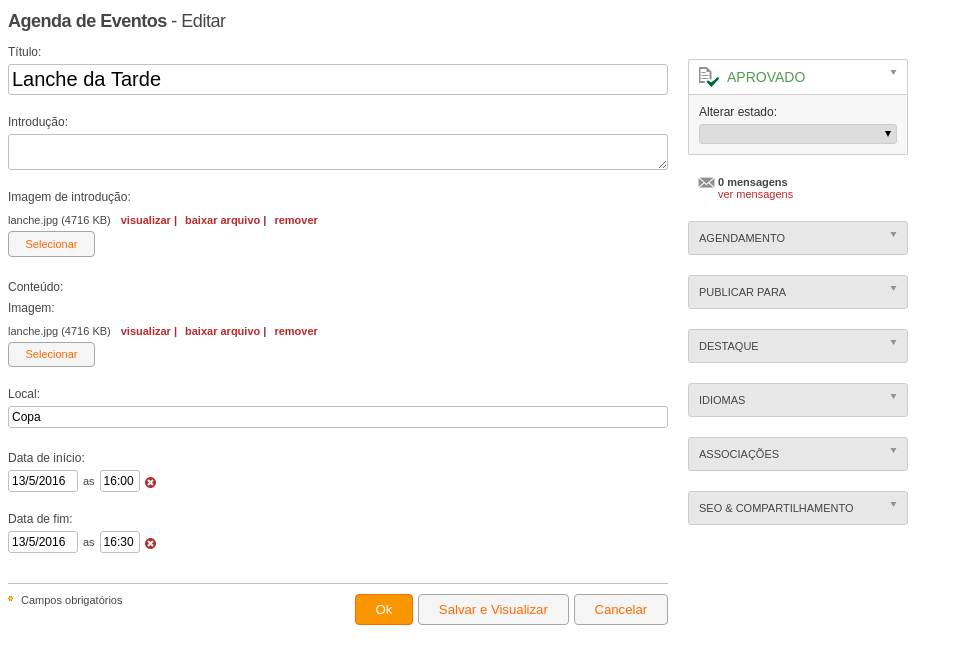The image size is (975, 650).
Task: Expand the IDIOMAS panel
Action: click(x=798, y=400)
